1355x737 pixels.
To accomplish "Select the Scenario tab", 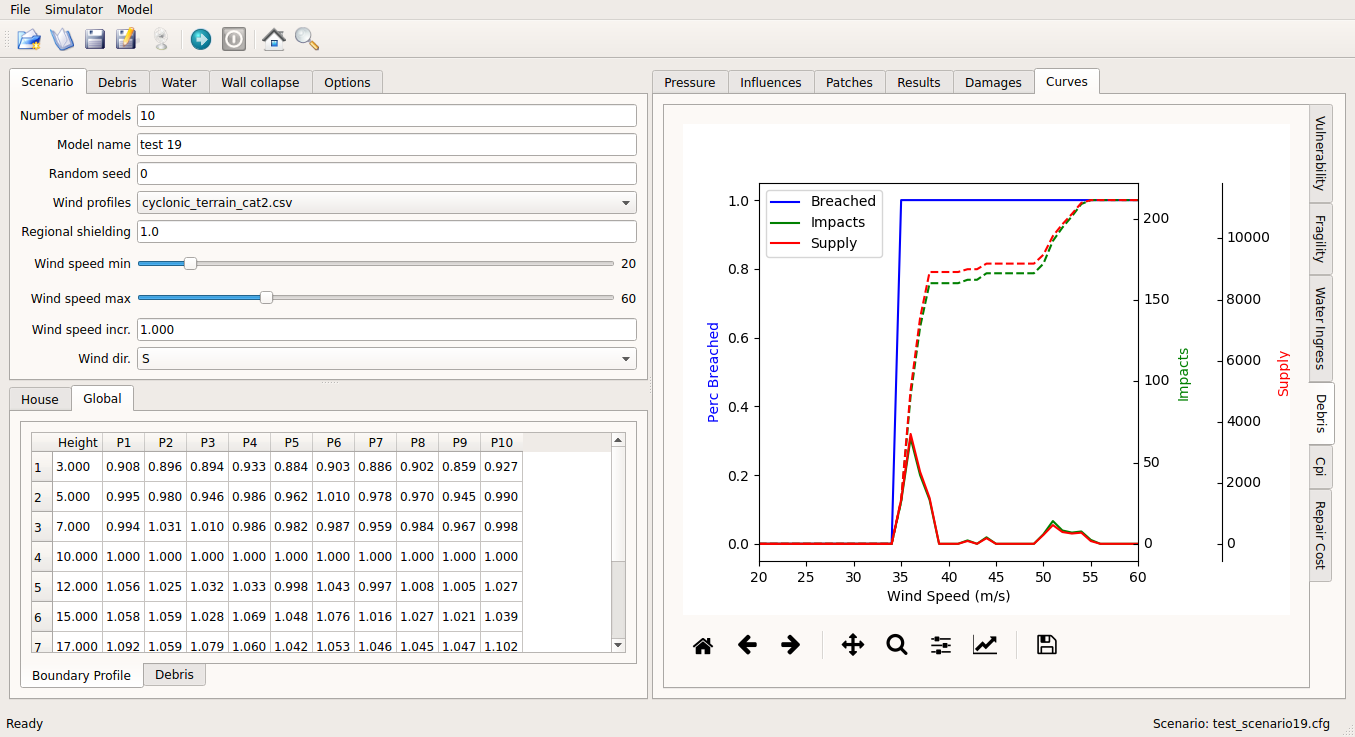I will [47, 81].
